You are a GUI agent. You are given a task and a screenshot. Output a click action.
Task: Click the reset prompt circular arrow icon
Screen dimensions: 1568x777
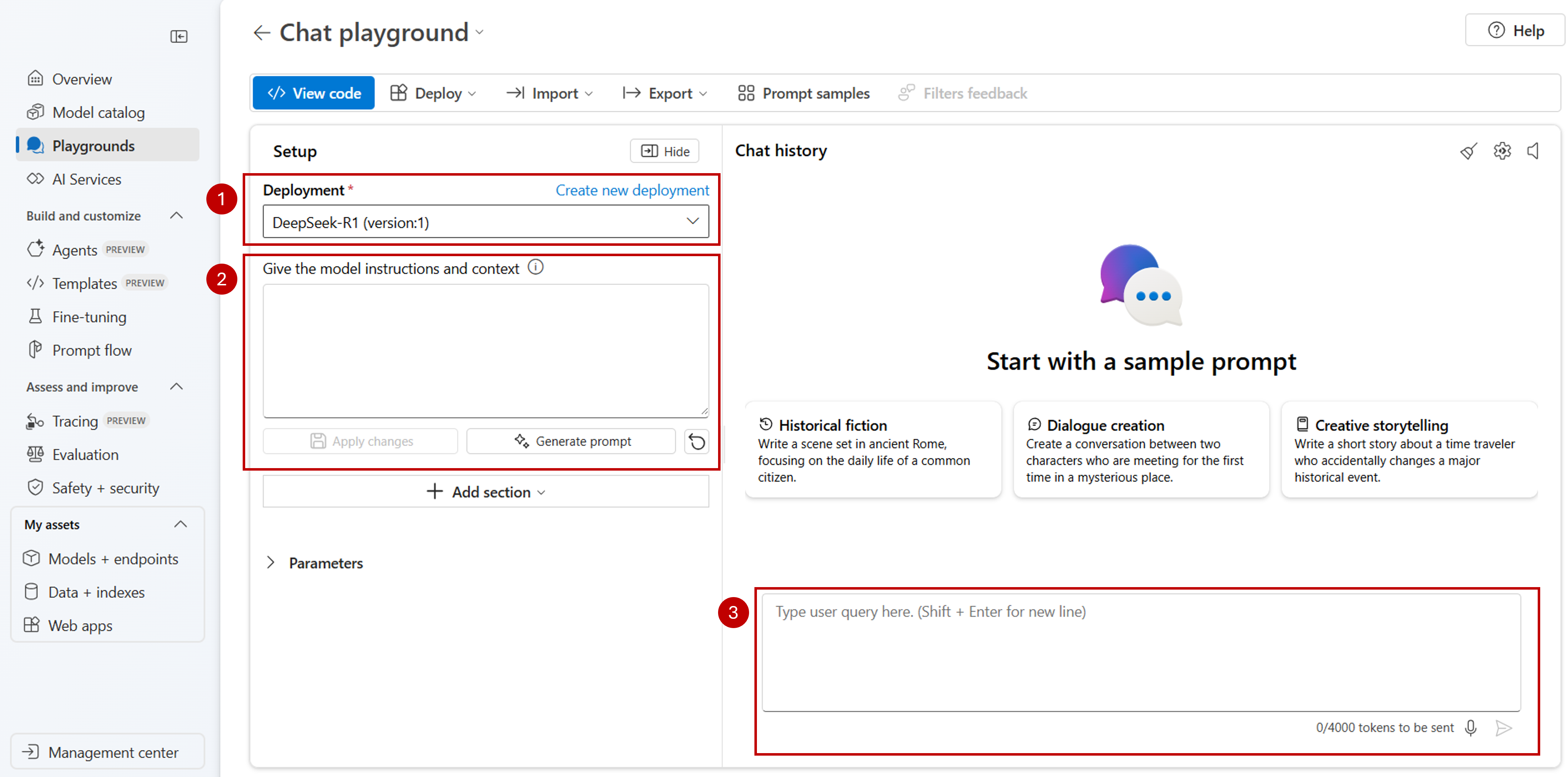pyautogui.click(x=696, y=441)
